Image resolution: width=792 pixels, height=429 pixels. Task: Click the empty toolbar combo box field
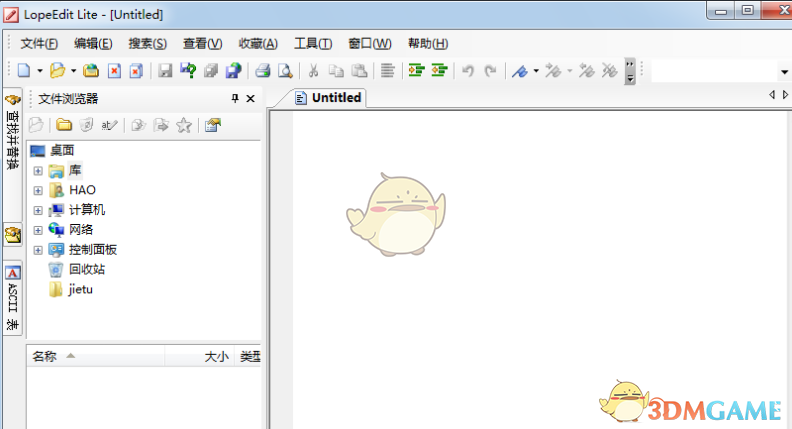click(714, 71)
